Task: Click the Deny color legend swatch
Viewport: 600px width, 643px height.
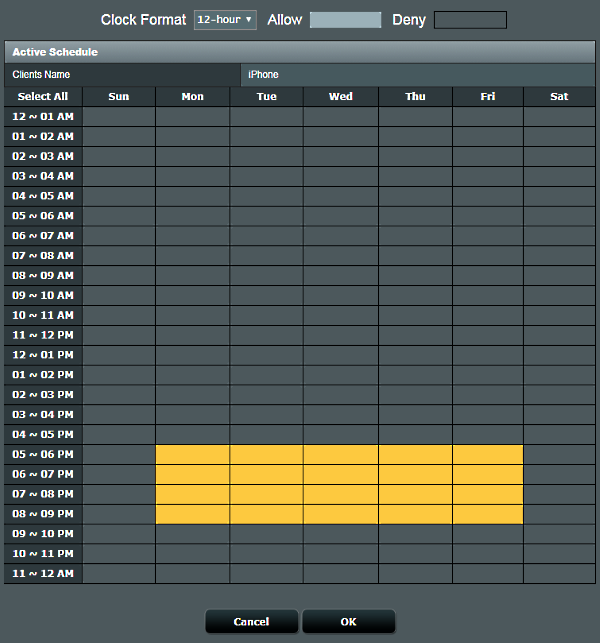Action: (x=470, y=20)
